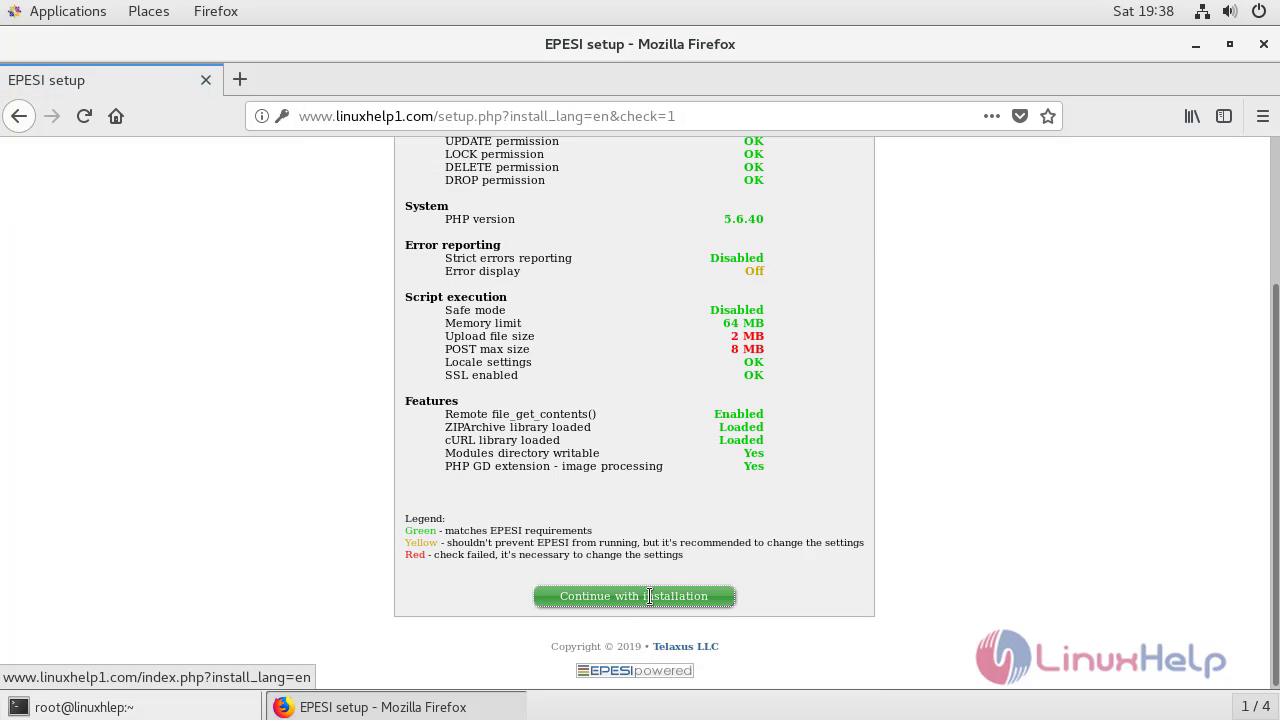Screen dimensions: 1280x720
Task: Go back to the previous page
Action: pyautogui.click(x=19, y=116)
